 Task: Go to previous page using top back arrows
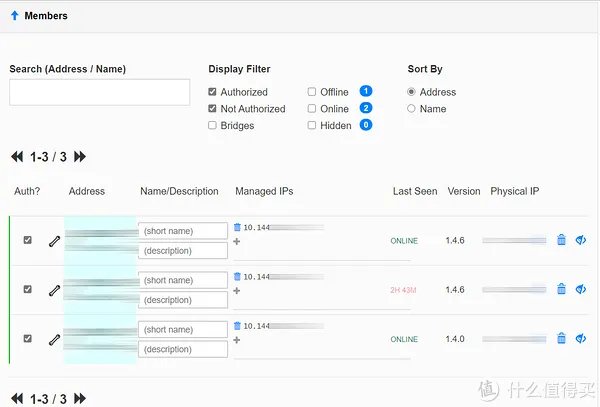pyautogui.click(x=17, y=157)
